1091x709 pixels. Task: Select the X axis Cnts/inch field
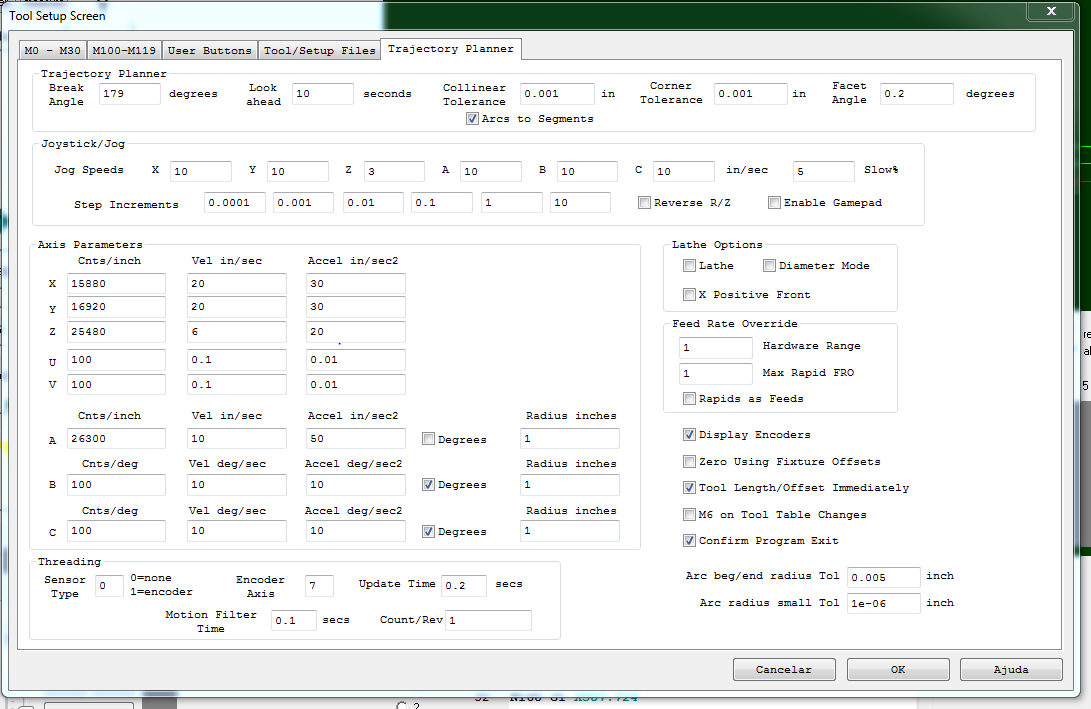click(117, 284)
